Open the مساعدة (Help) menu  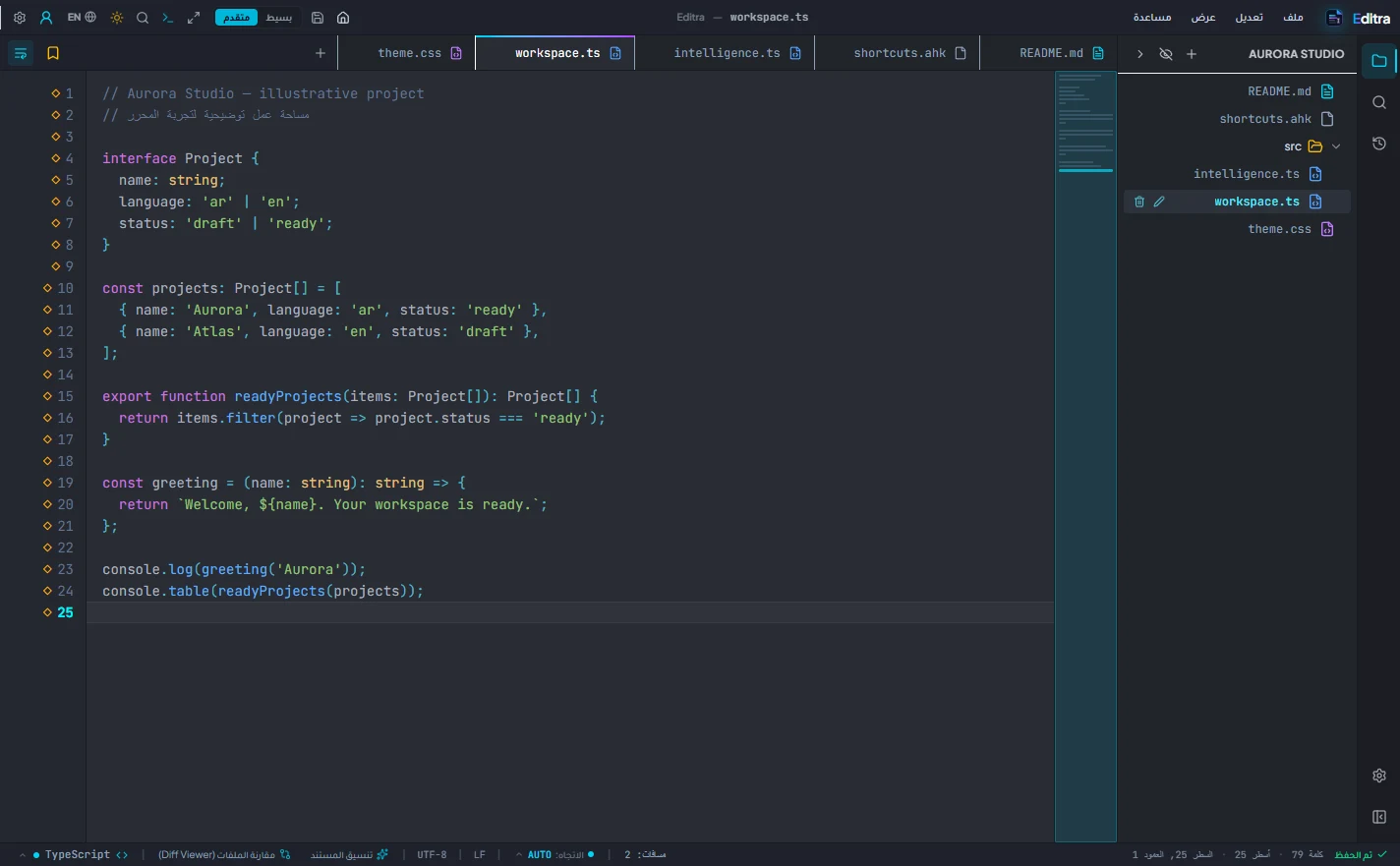tap(1152, 18)
